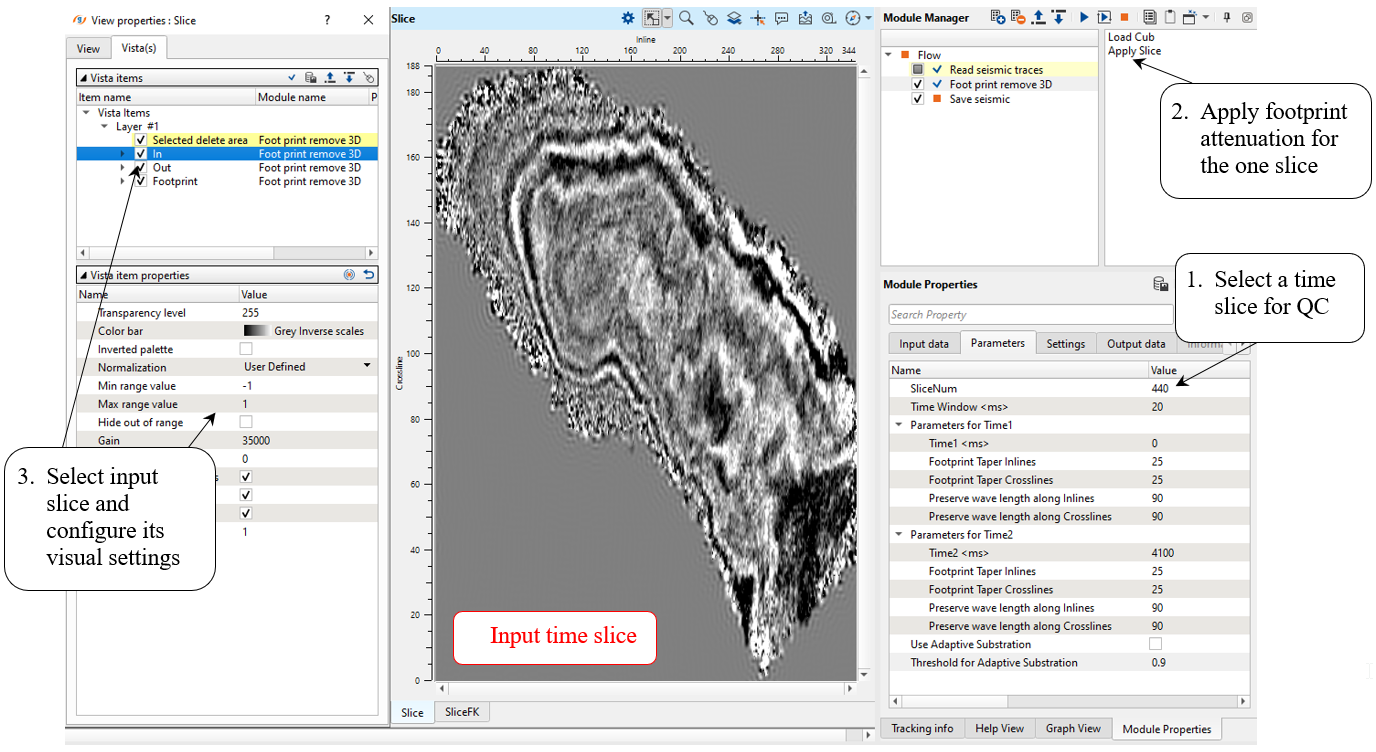Screen dimensions: 1376x752
Task: Click Apply Slice action
Action: (1134, 51)
